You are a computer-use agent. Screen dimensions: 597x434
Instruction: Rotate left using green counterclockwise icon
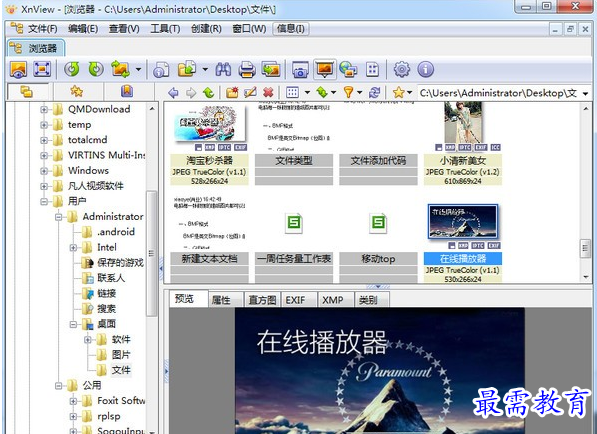pos(72,69)
